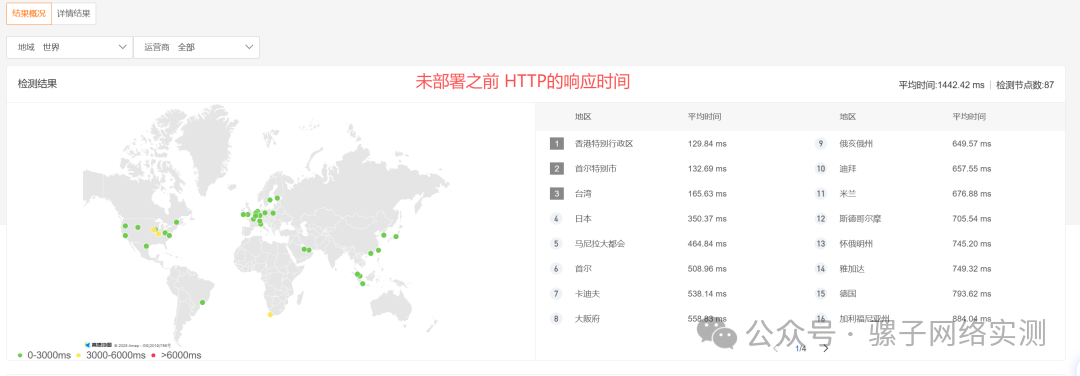Screen dimensions: 1080x376
Task: Select the 怀俄明州 region name
Action: point(855,244)
